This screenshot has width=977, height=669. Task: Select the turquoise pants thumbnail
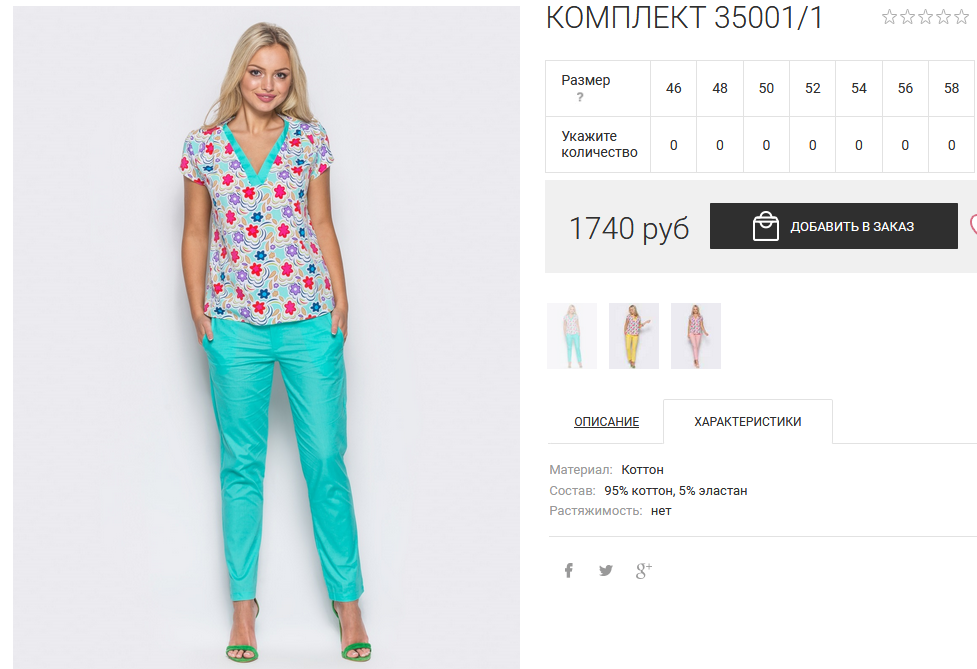(x=572, y=336)
